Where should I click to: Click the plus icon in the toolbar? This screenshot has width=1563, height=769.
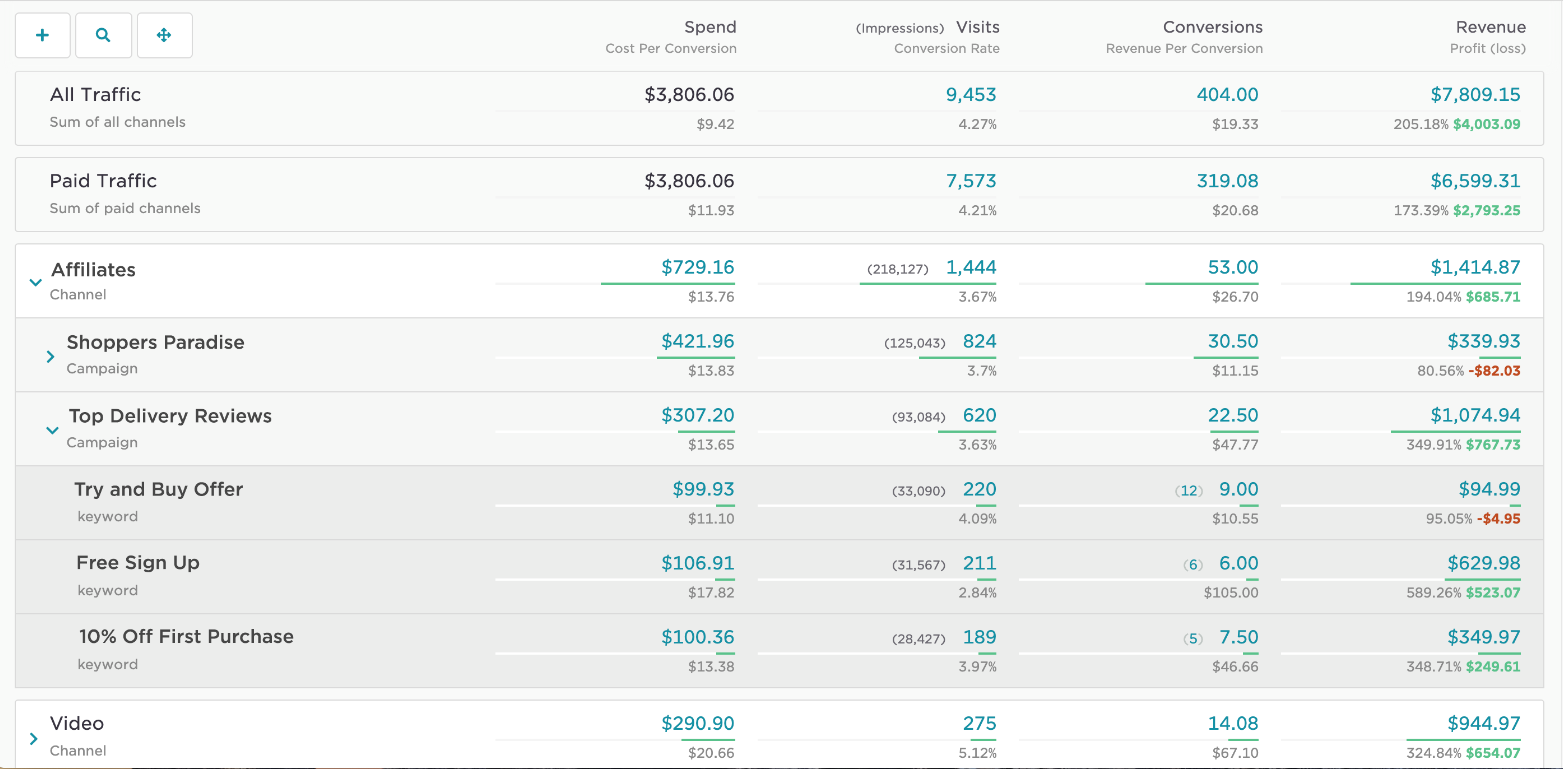(x=42, y=34)
